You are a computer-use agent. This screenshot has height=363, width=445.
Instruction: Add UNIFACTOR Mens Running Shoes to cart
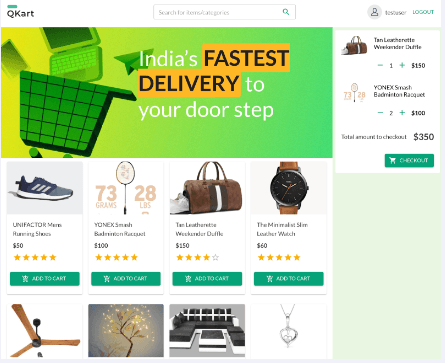(45, 279)
